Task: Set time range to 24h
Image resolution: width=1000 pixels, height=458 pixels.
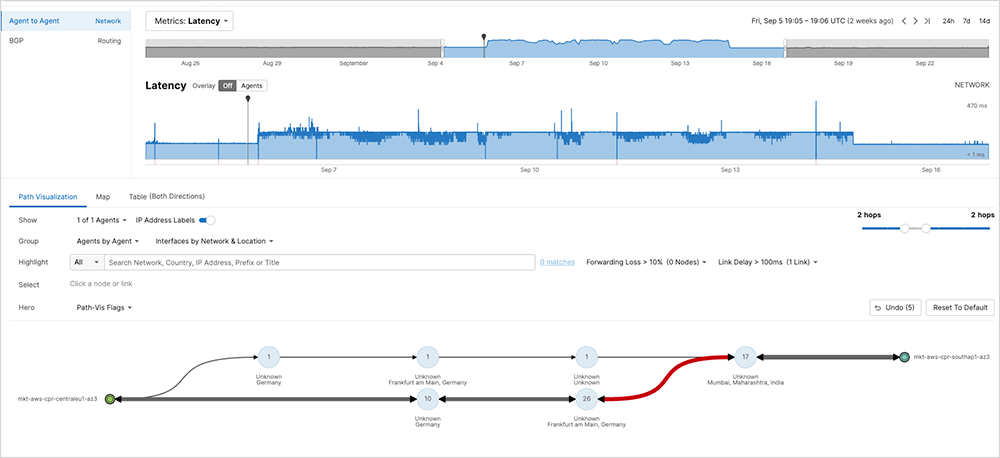Action: (x=948, y=21)
